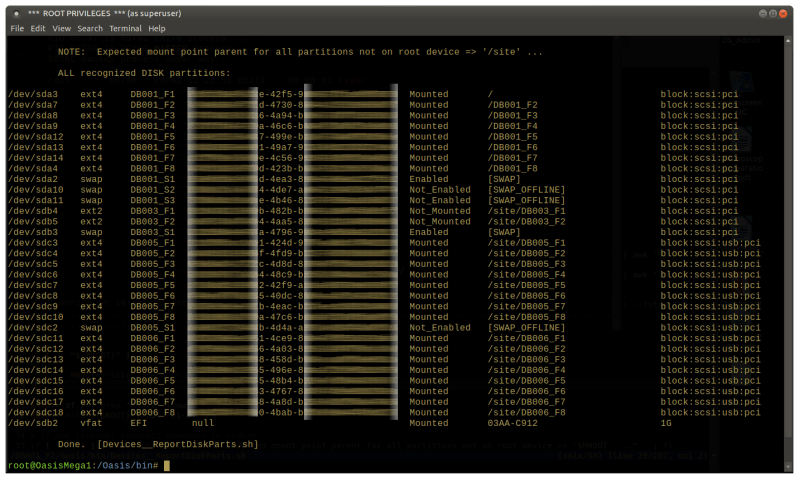The width and height of the screenshot is (799, 479).
Task: Open the Help menu
Action: (156, 29)
